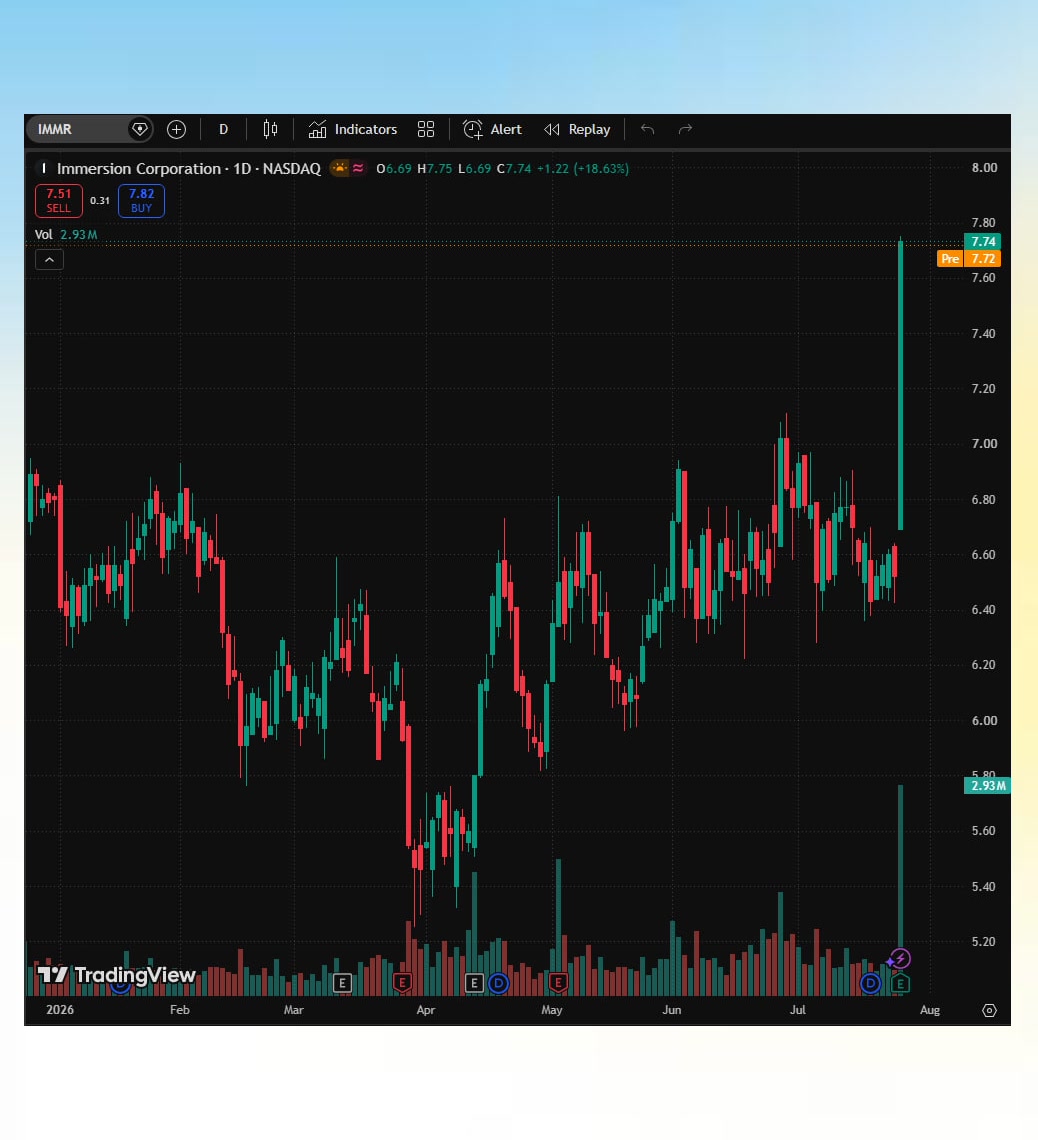Click the L6.69 low value

click(475, 169)
